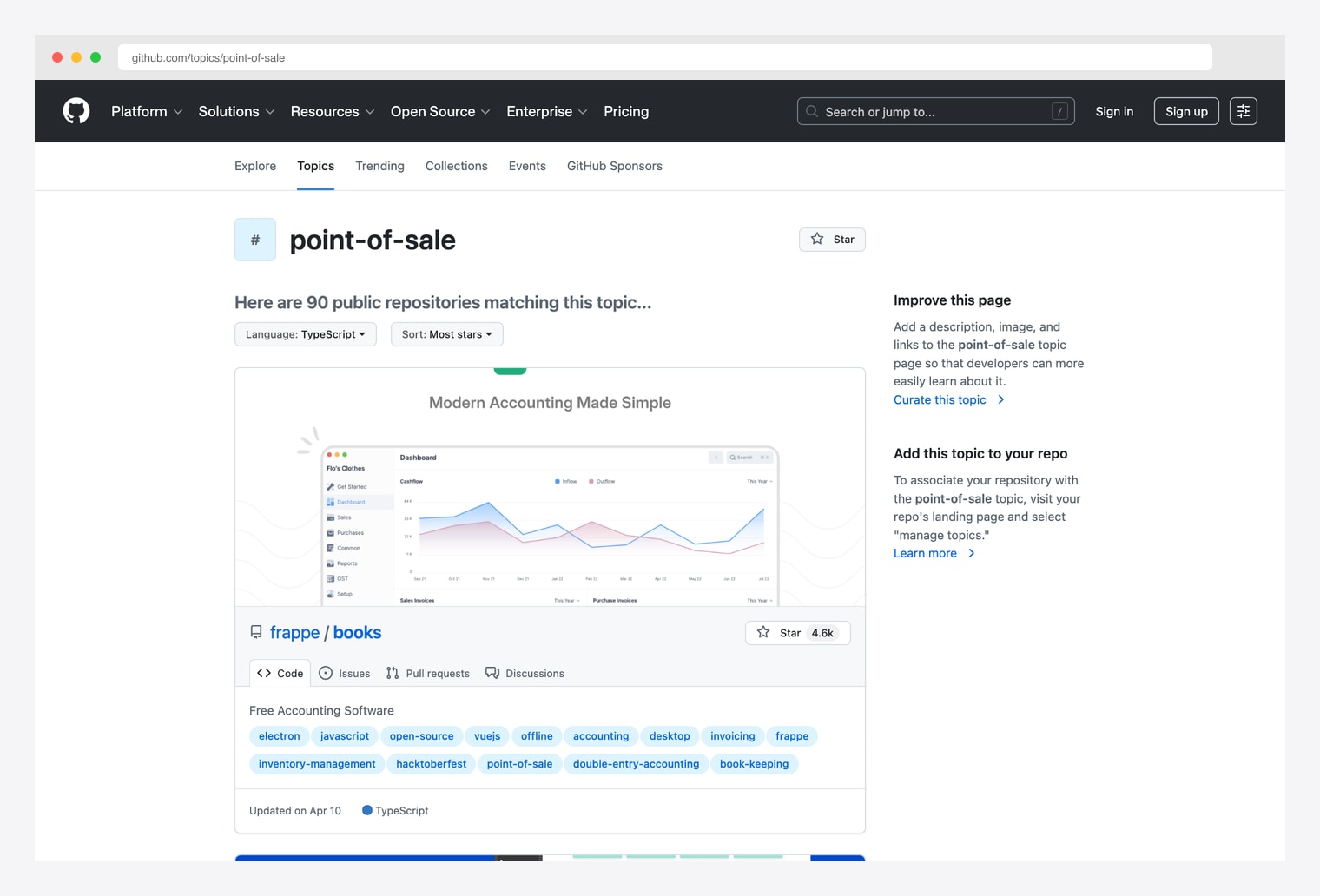1320x896 pixels.
Task: Open the Discussions tab of frappe/books
Action: click(525, 673)
